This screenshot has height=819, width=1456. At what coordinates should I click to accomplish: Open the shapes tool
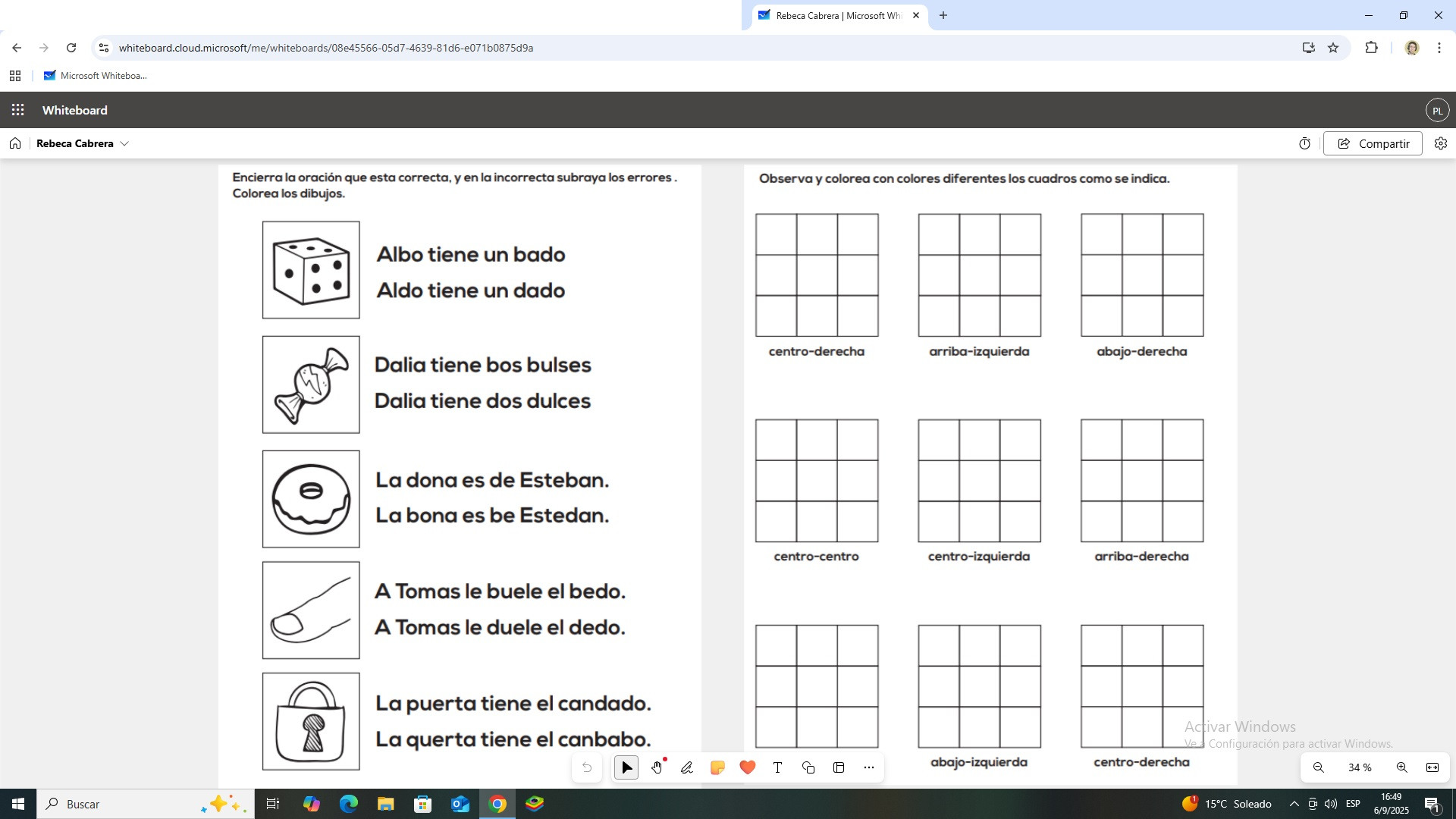click(808, 767)
